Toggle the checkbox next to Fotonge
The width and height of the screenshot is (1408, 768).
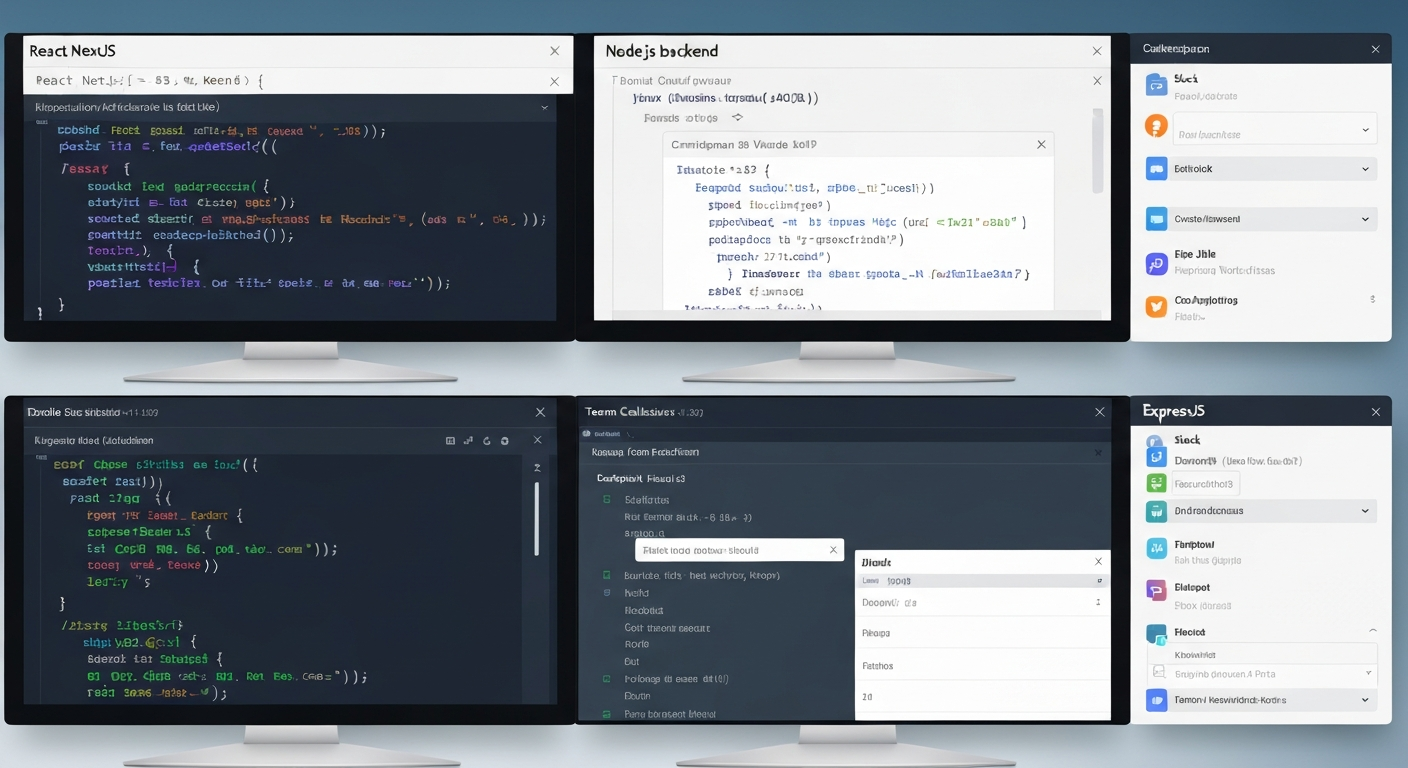pos(606,679)
